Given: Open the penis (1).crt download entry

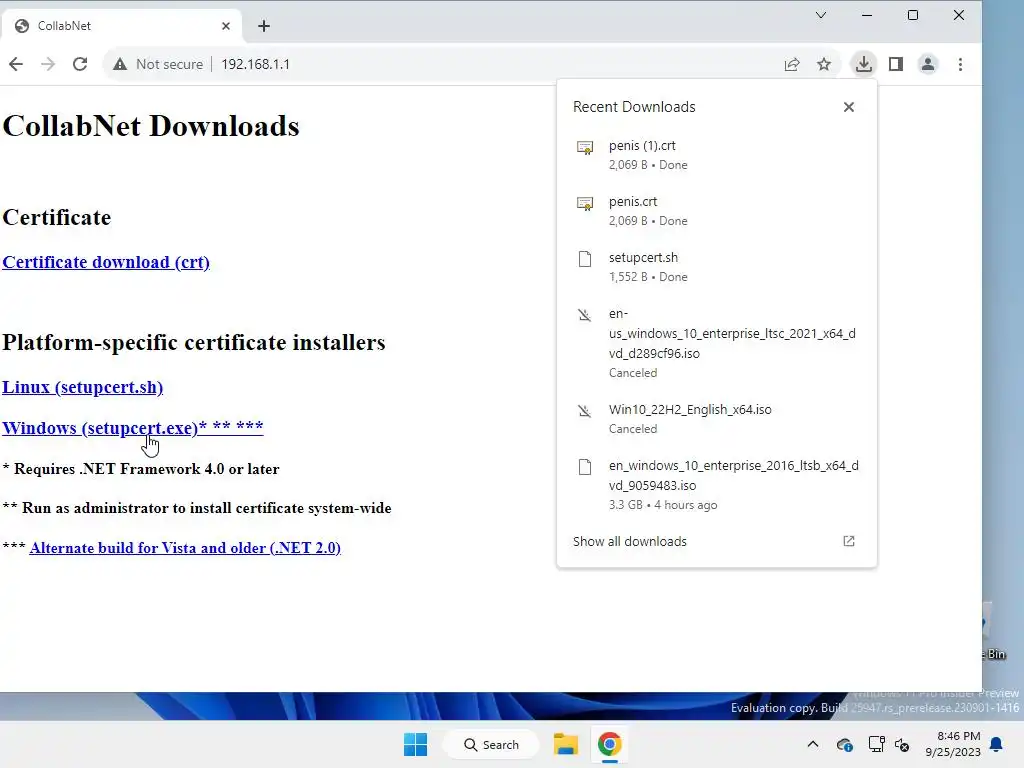Looking at the screenshot, I should (716, 155).
